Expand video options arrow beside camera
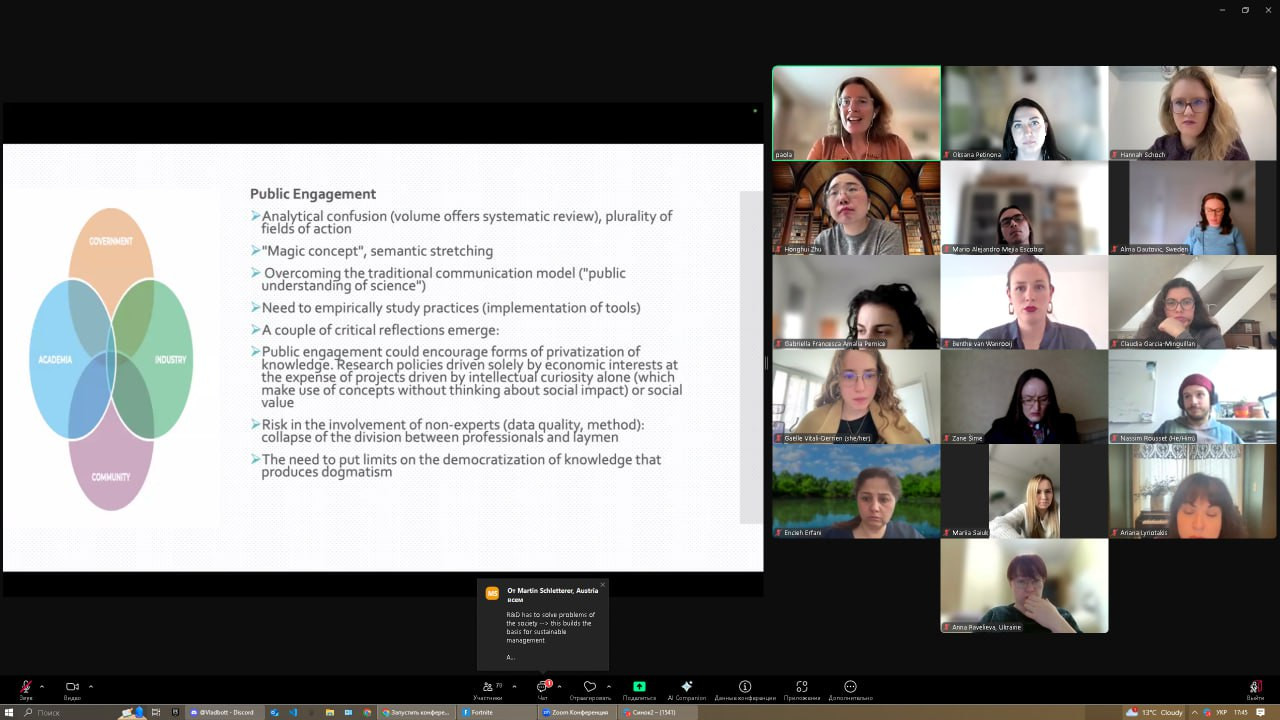Viewport: 1280px width, 720px height. [x=91, y=686]
